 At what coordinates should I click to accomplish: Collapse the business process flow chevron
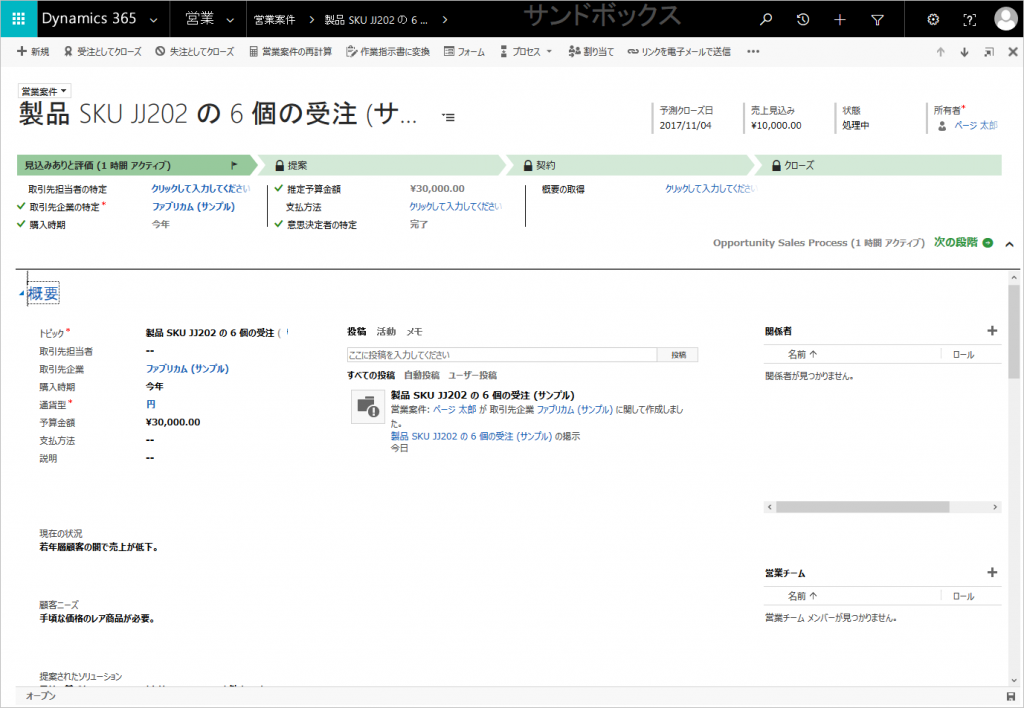1008,243
